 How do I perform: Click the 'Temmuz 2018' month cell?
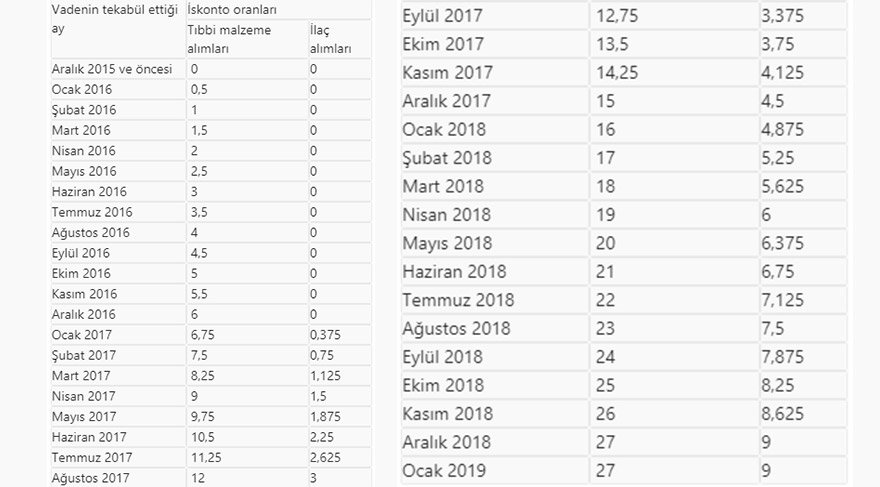[458, 300]
